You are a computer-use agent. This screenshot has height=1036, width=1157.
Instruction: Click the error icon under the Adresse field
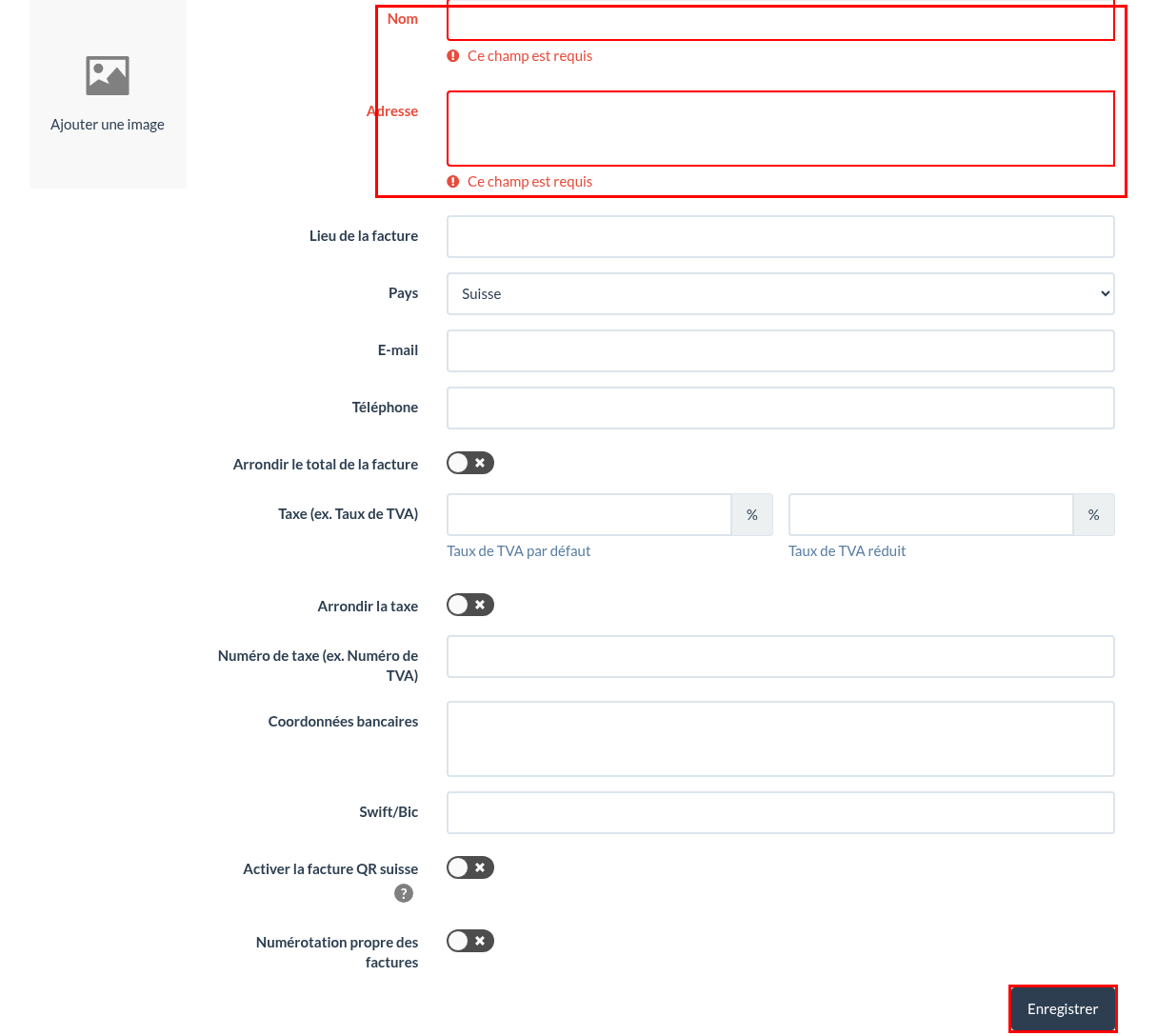pos(453,182)
